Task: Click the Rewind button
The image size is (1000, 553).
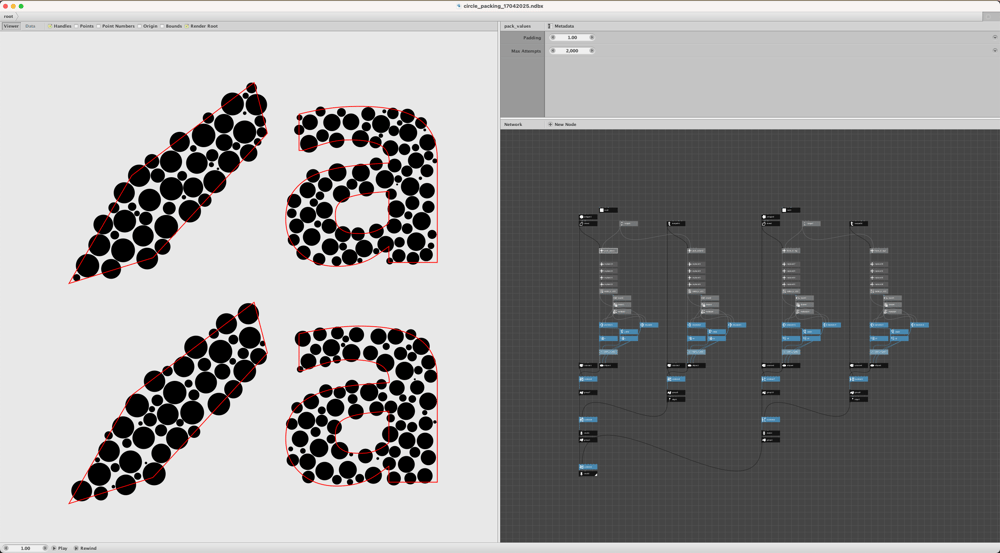Action: pos(85,548)
